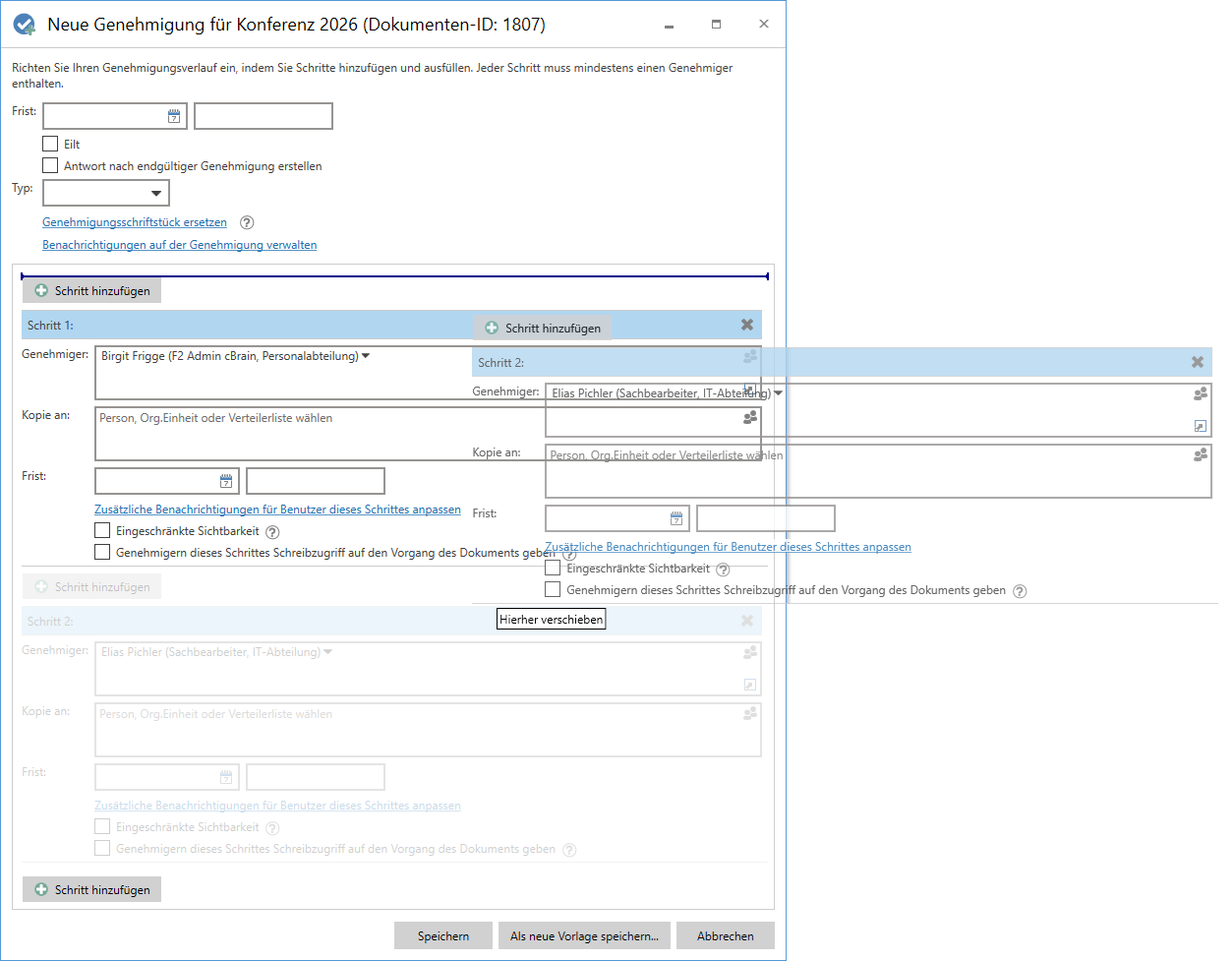Click the Speichern button
This screenshot has height=961, width=1232.
tap(442, 935)
